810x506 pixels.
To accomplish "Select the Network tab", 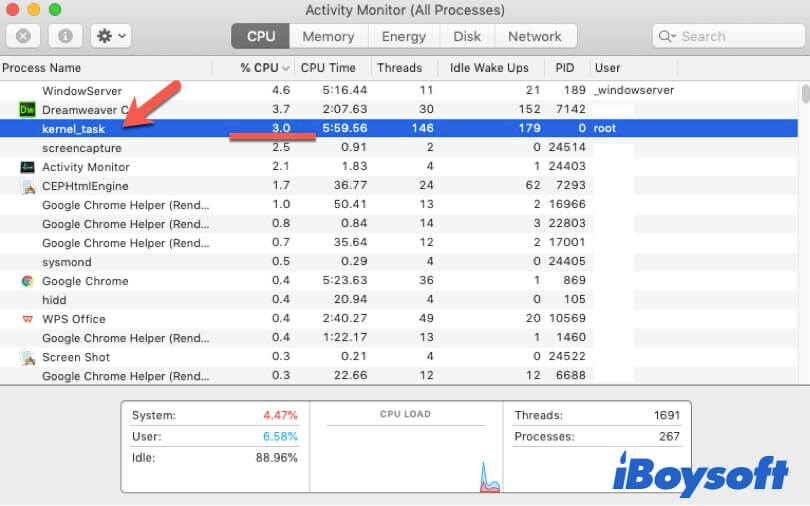I will pyautogui.click(x=534, y=36).
